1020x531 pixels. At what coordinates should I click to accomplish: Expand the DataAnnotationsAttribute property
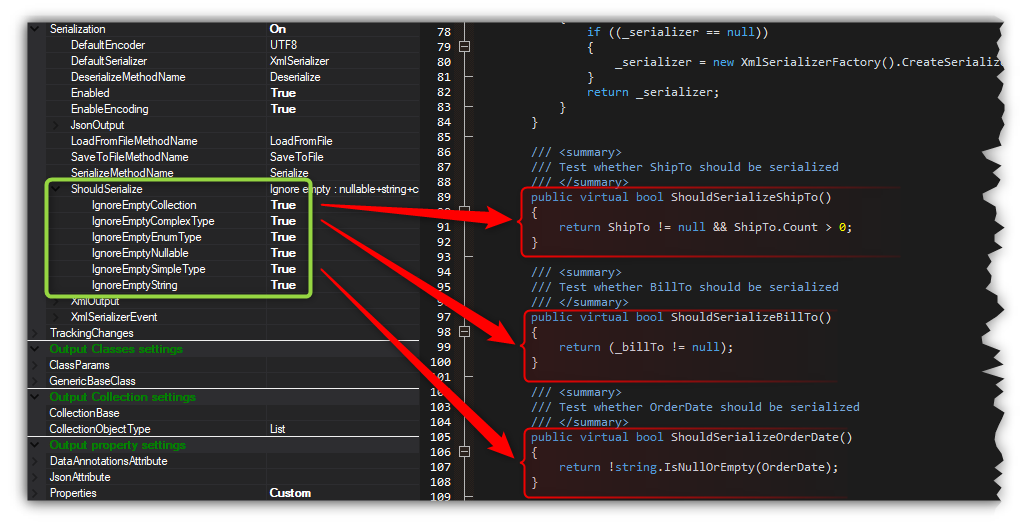(x=37, y=461)
